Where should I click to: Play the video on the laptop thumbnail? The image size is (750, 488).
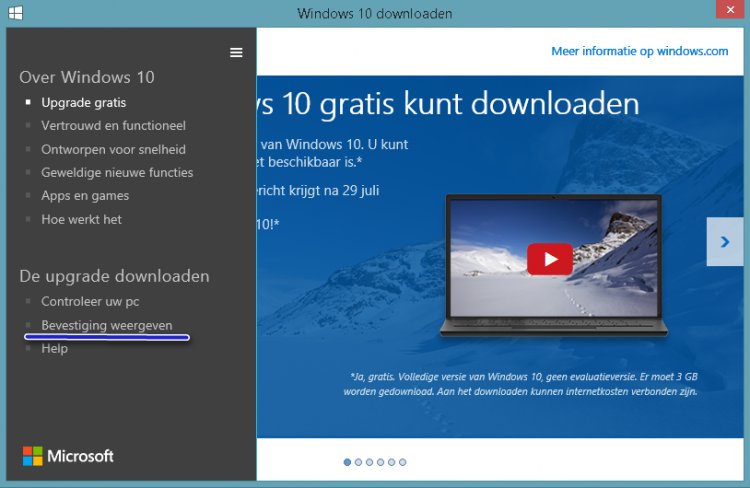click(550, 259)
